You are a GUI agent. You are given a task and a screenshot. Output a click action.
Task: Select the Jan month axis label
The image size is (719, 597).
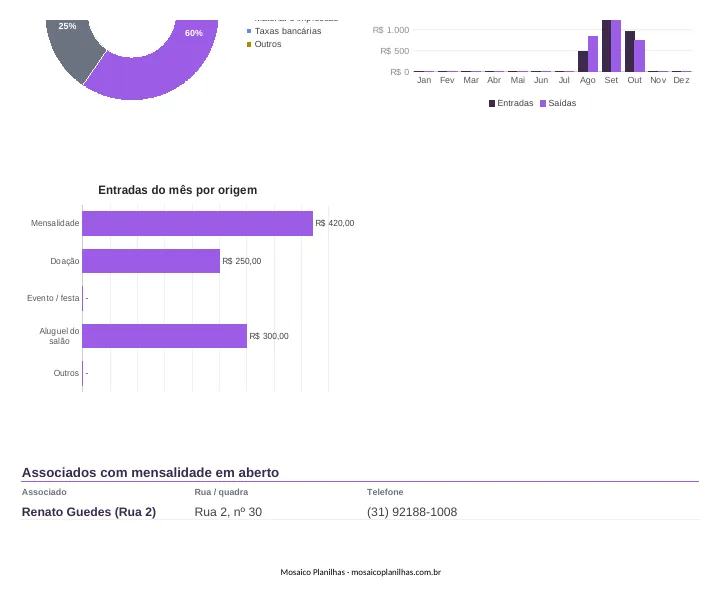(x=424, y=80)
